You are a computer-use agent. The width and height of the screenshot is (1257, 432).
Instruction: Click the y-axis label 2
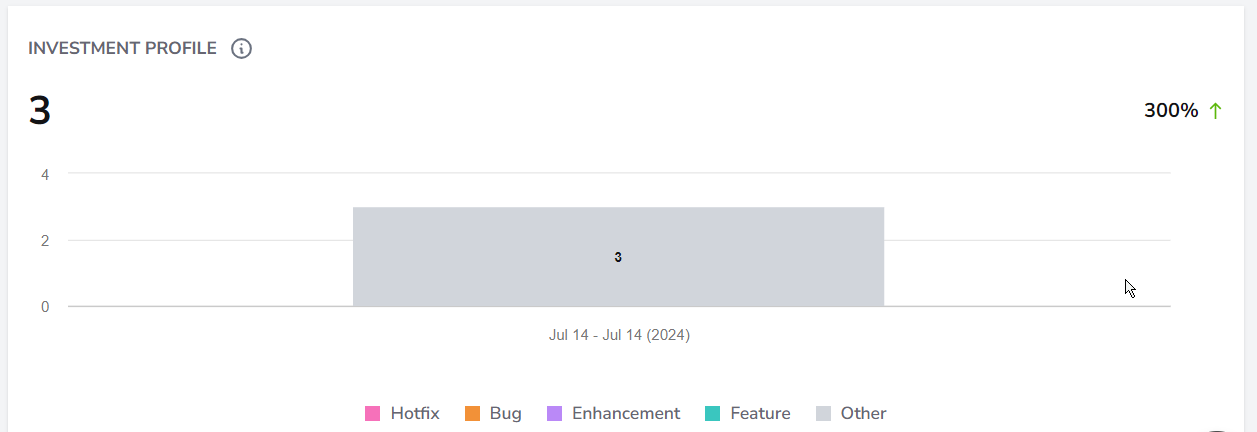click(45, 240)
